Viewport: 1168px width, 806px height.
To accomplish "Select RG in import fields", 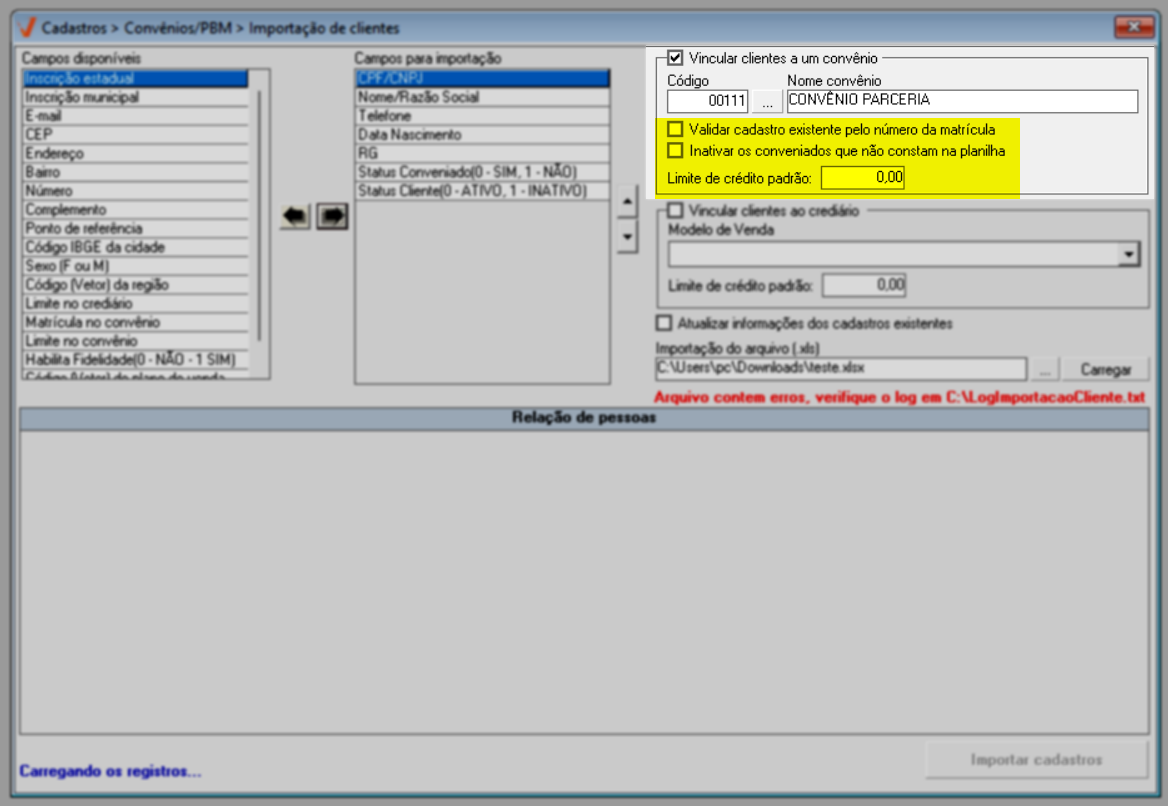I will [482, 153].
